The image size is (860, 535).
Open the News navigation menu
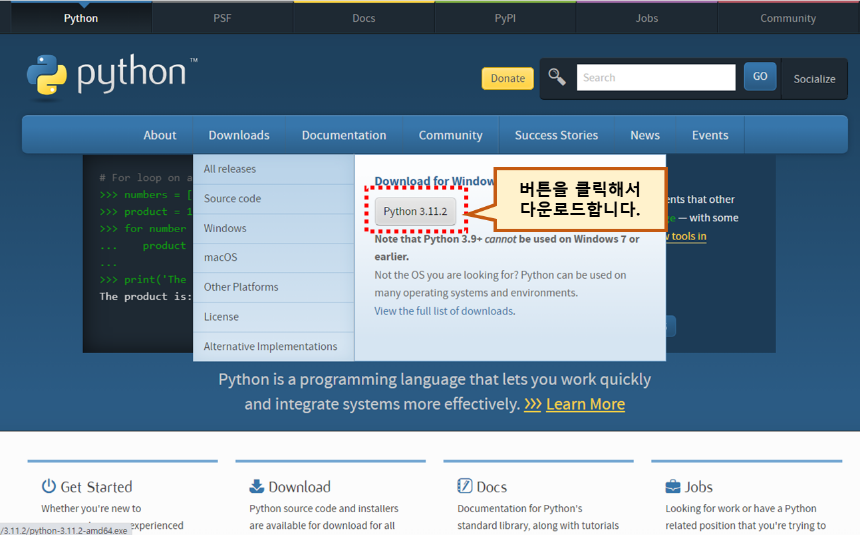pyautogui.click(x=645, y=135)
